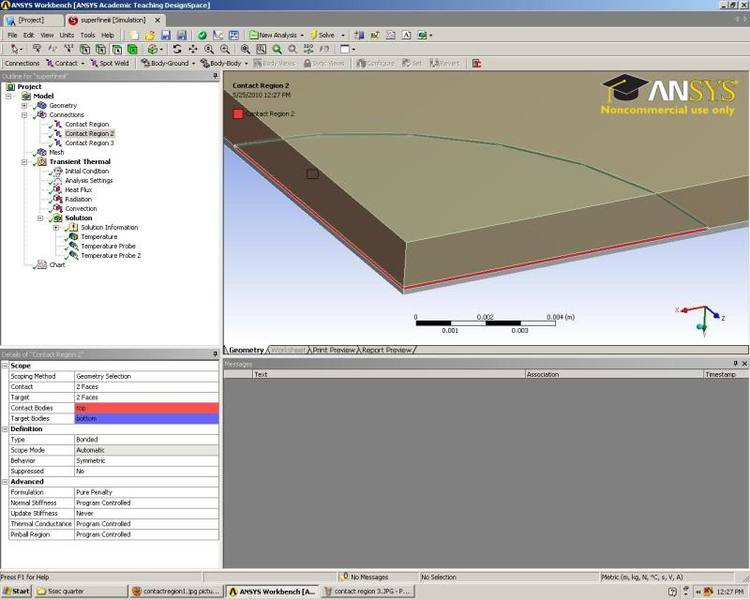The image size is (750, 600).
Task: Click the first Save disk icon
Action: click(165, 35)
